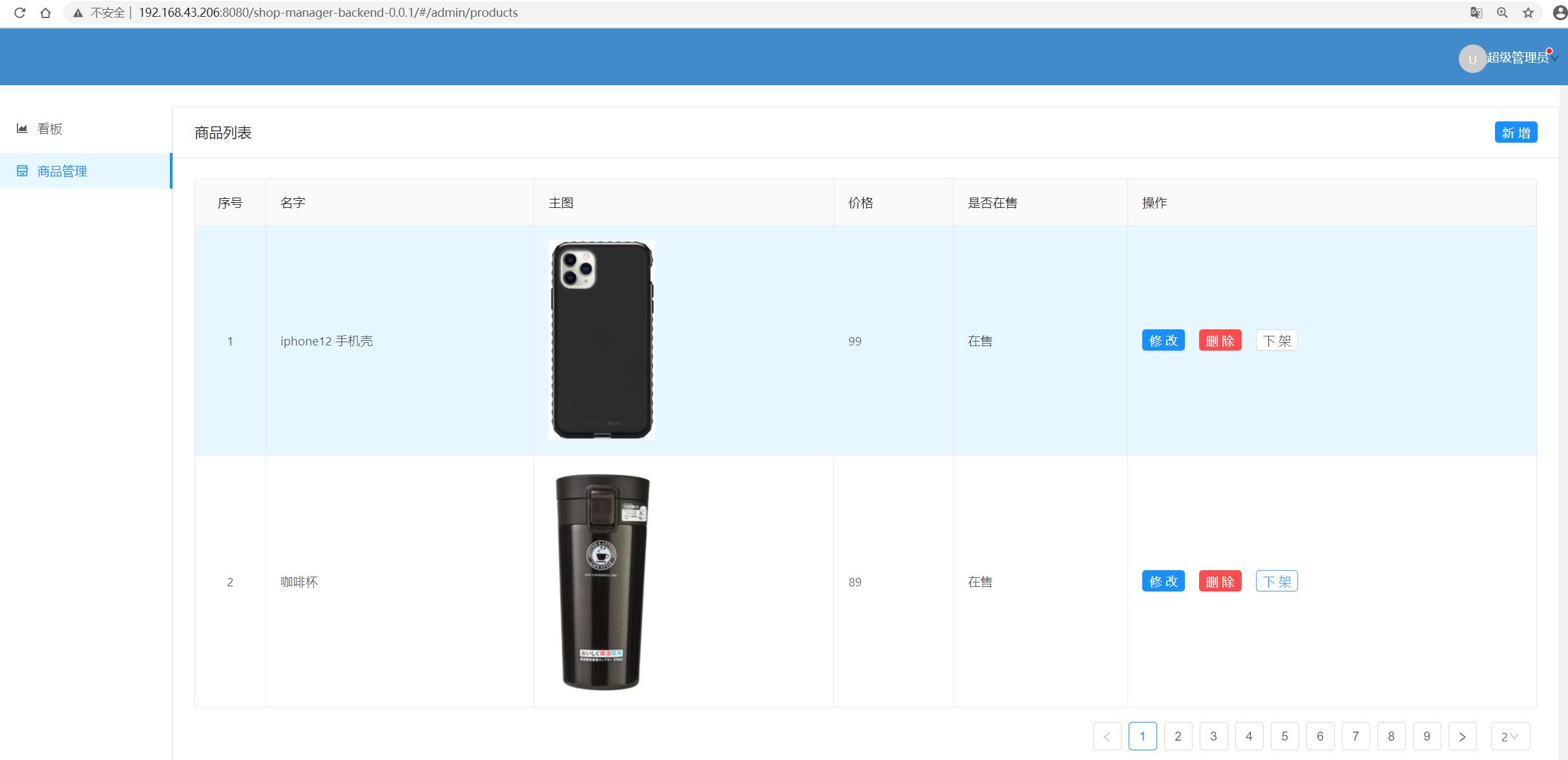Viewport: 1568px width, 760px height.
Task: Click the browser home icon
Action: [x=45, y=12]
